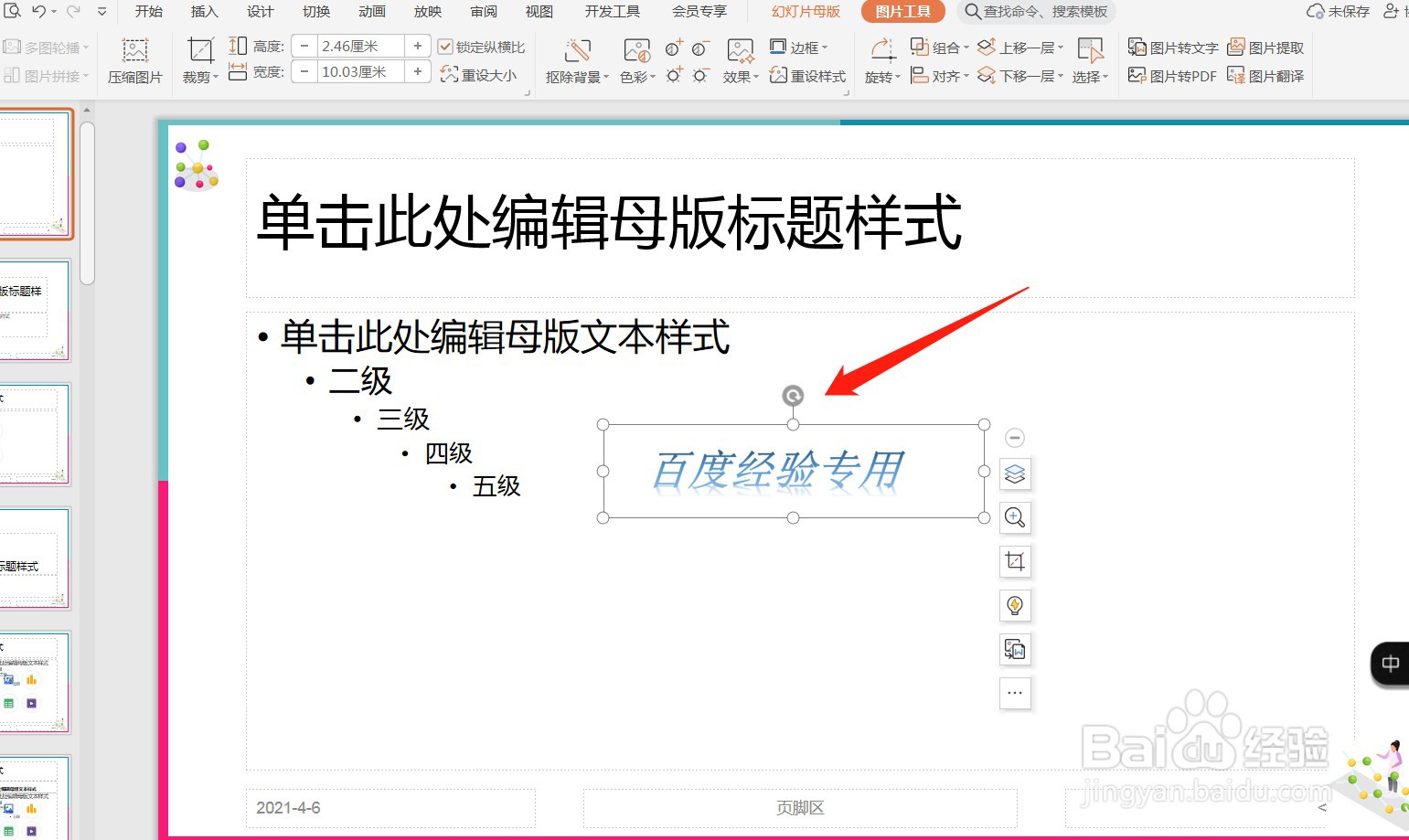Open the 对齐 alignment tool
Screen dimensions: 1409x840
point(939,77)
